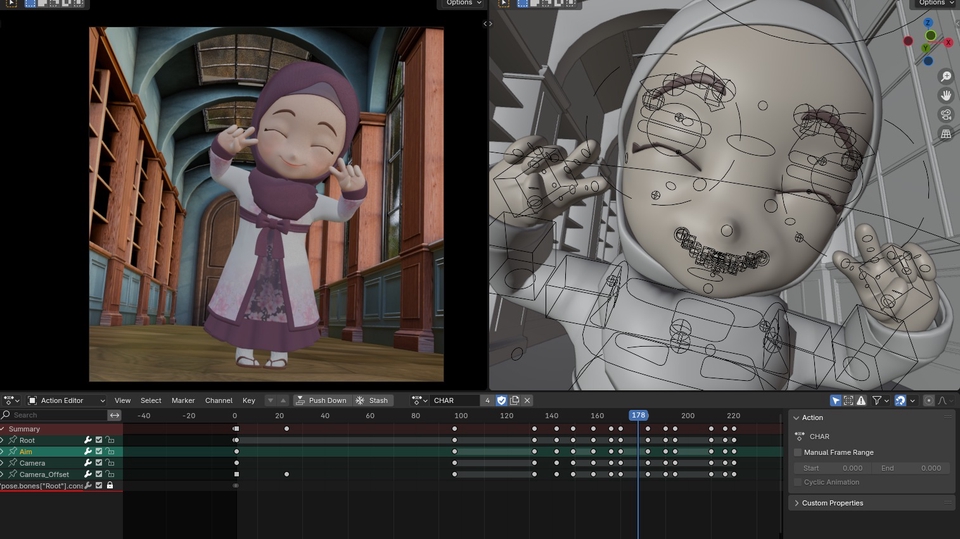This screenshot has width=960, height=539.
Task: Unlock the Camera_Offset channel lock
Action: click(x=110, y=474)
